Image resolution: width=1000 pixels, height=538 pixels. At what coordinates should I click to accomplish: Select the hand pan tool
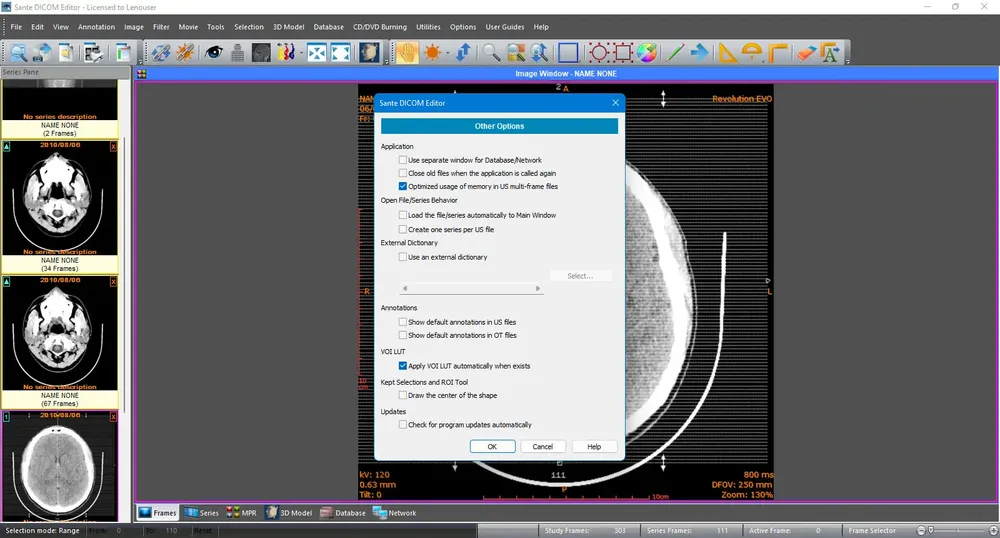(x=407, y=53)
